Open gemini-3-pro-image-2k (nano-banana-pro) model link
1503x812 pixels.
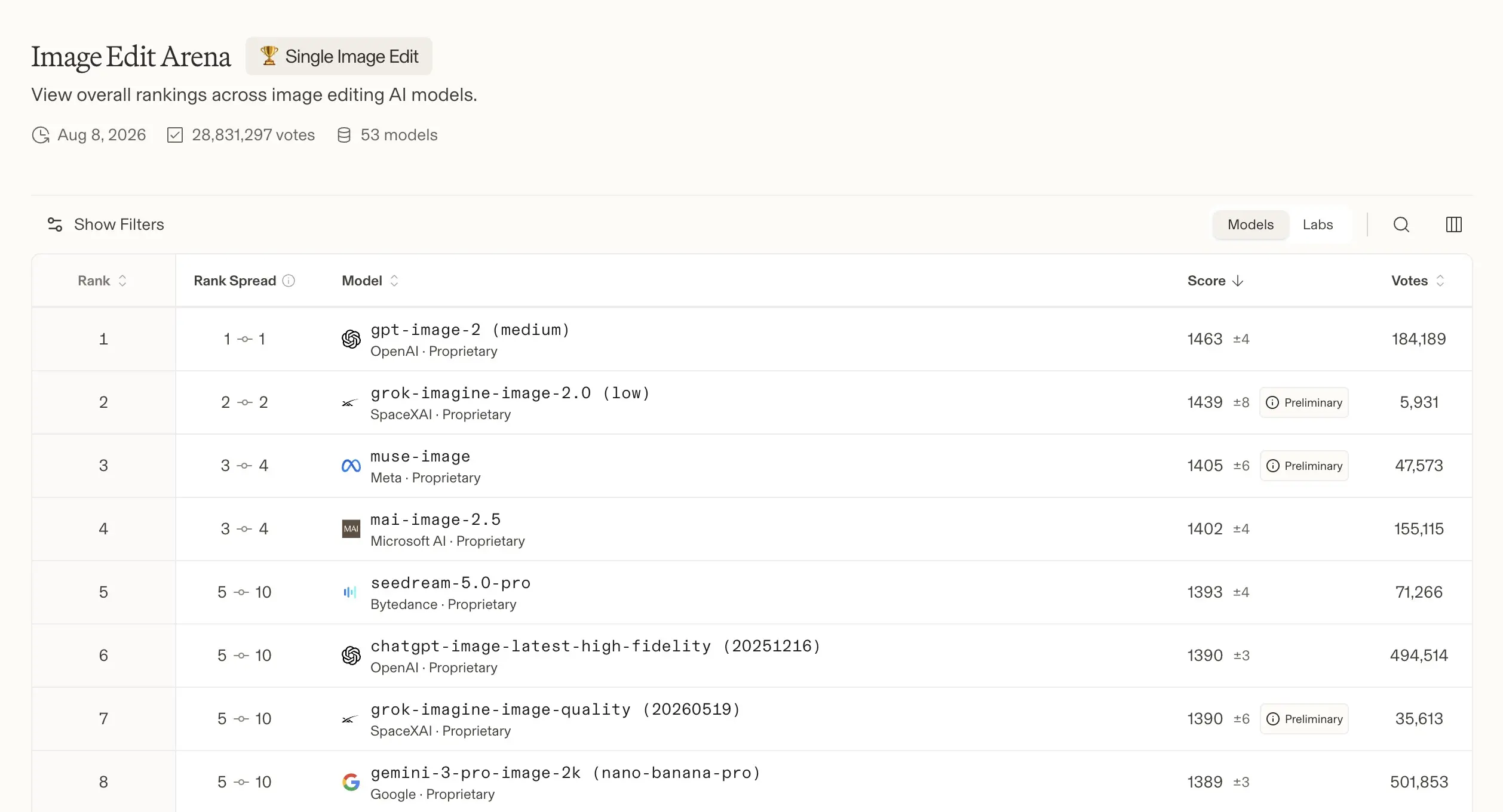[x=566, y=773]
